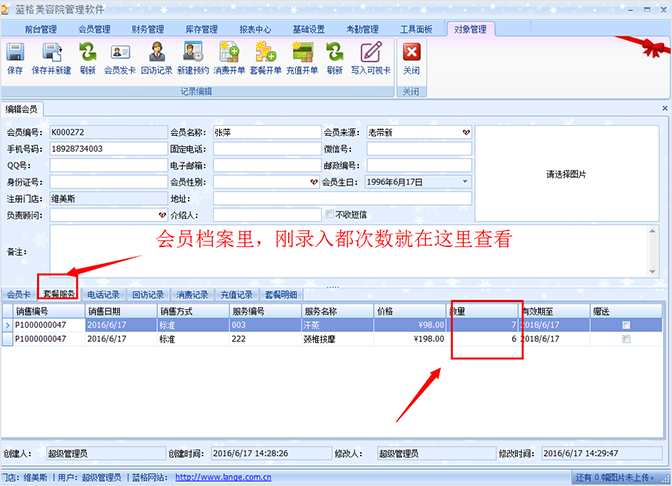Toggle the 不收短信 checkbox
This screenshot has height=486, width=672.
pyautogui.click(x=330, y=214)
